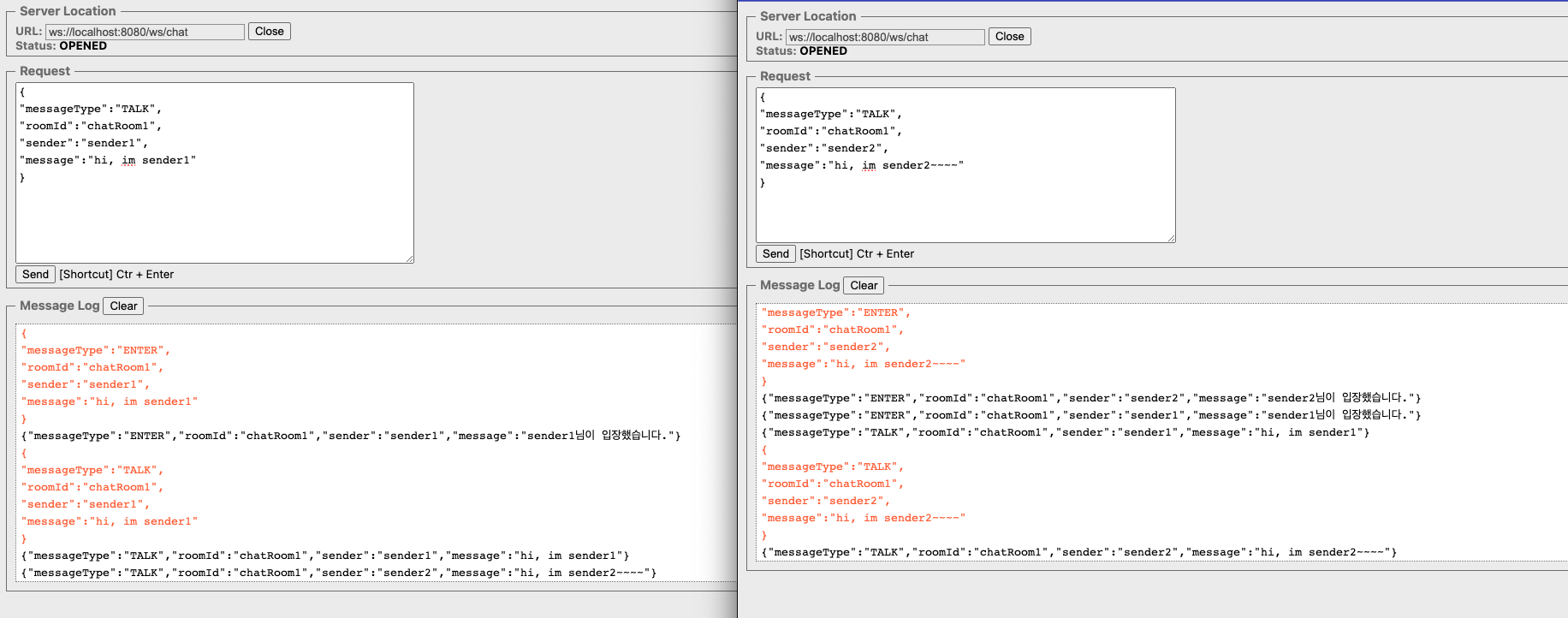Click "Message Log" heading in left window
The height and width of the screenshot is (618, 1568).
[x=60, y=306]
